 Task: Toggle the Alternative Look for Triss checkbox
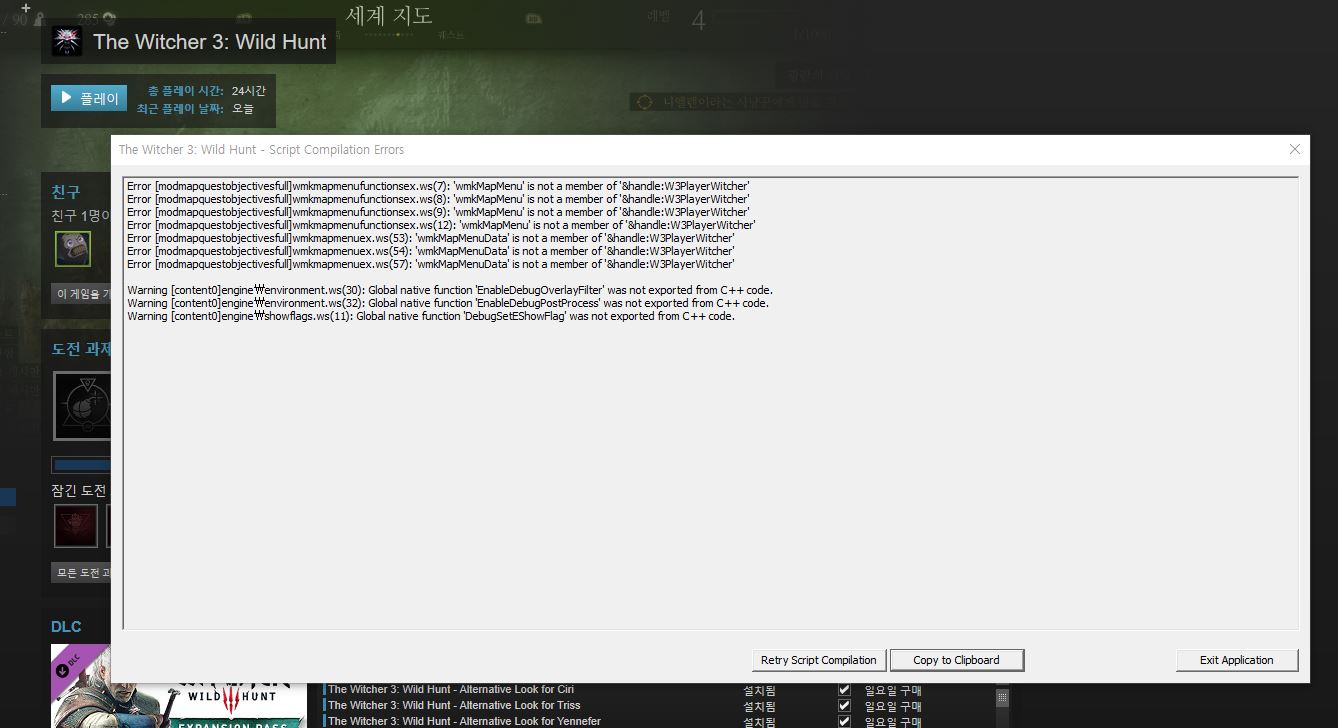[844, 706]
